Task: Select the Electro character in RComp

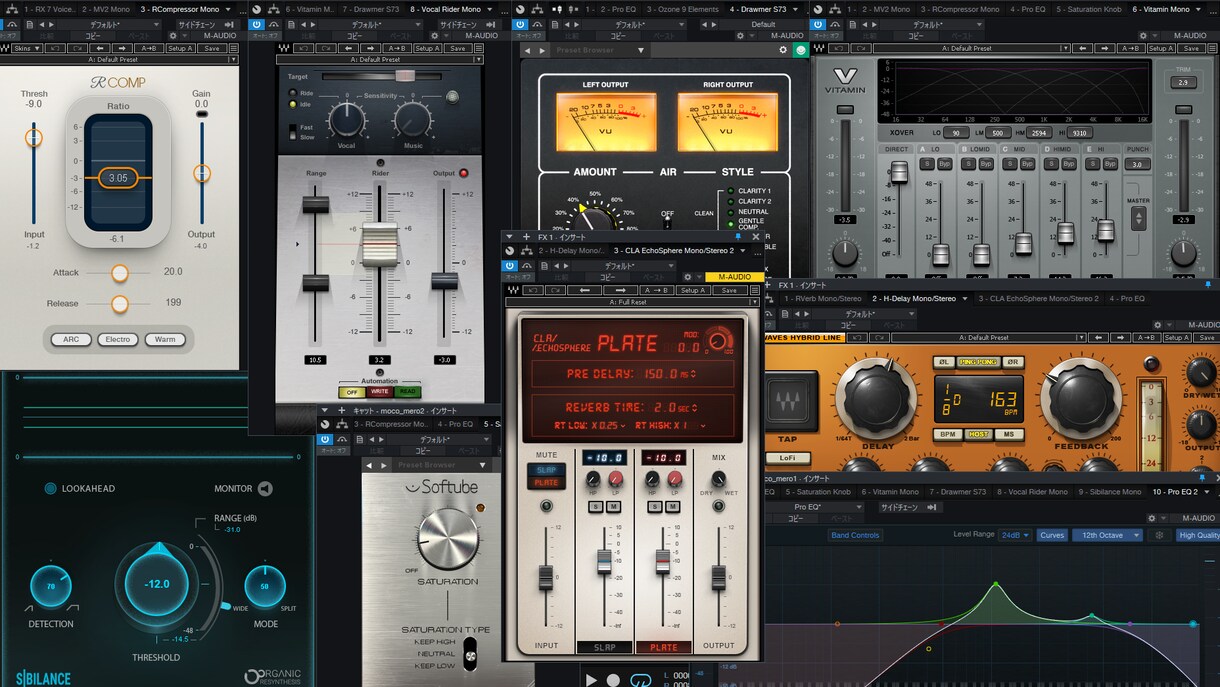Action: pyautogui.click(x=118, y=339)
